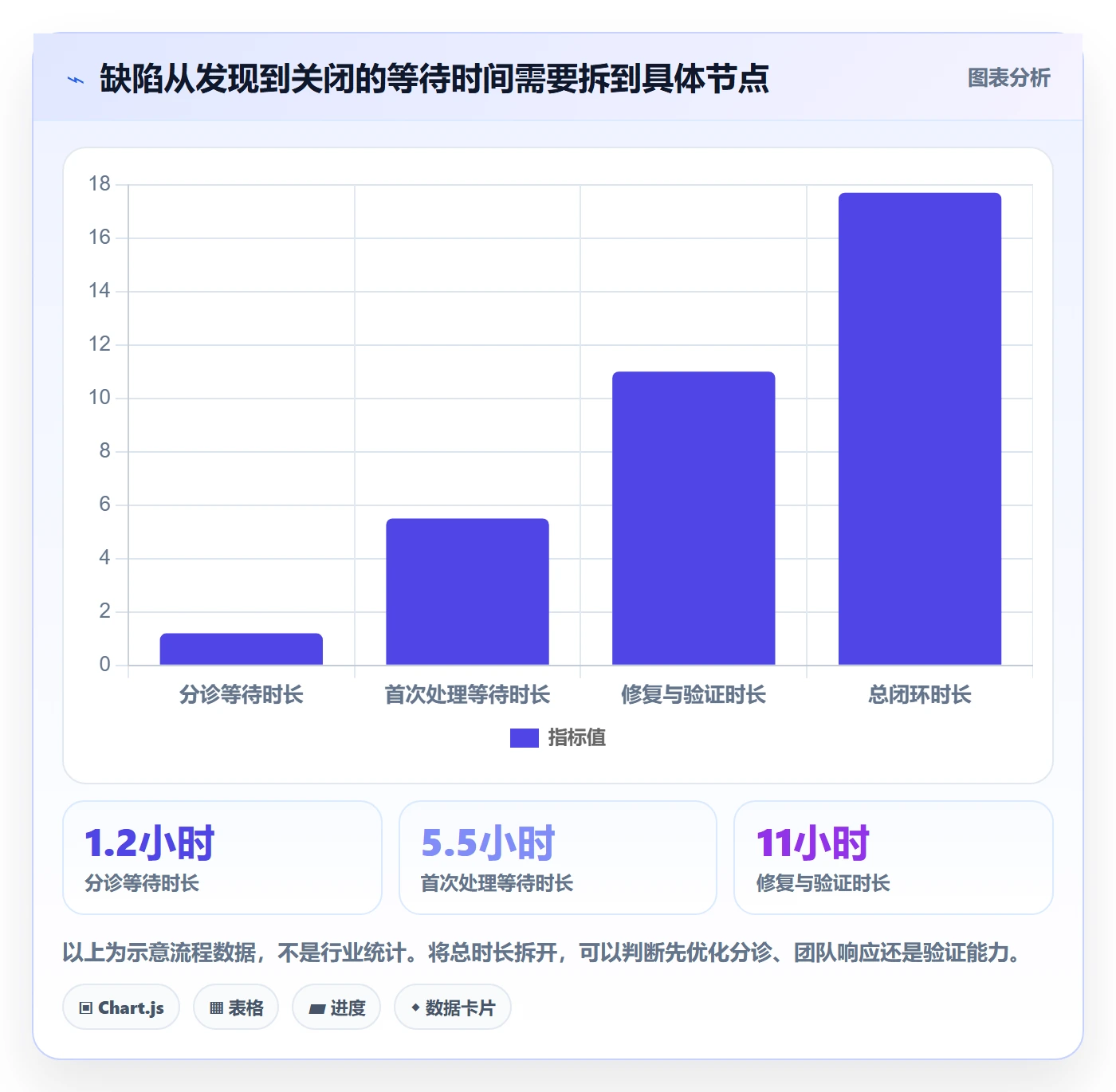Click the y-axis value 10
This screenshot has width=1116, height=1092.
tap(100, 398)
